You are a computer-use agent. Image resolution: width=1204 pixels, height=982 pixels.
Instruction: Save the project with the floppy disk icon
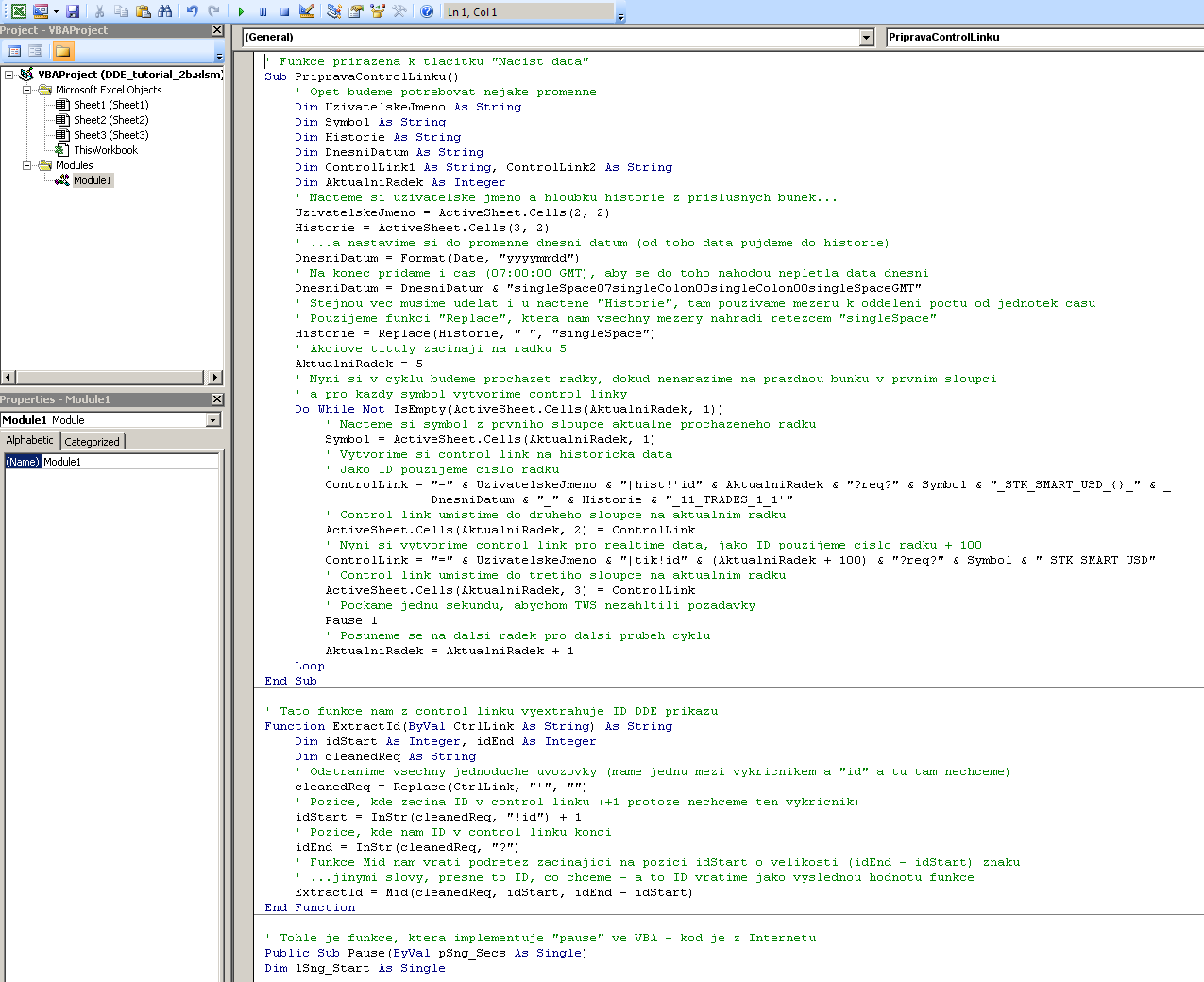click(73, 11)
